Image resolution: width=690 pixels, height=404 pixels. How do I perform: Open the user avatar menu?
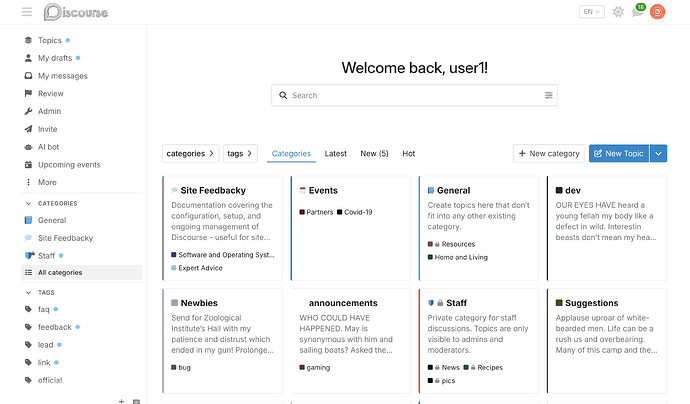pos(657,12)
